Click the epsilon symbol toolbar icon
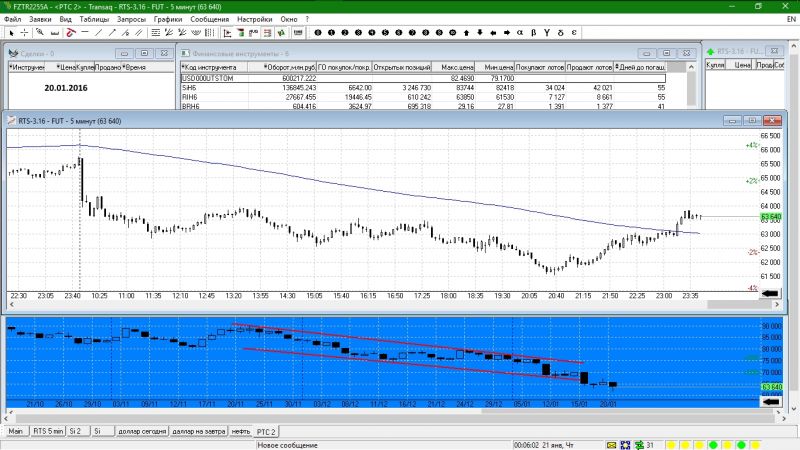The height and width of the screenshot is (450, 800). pos(574,33)
